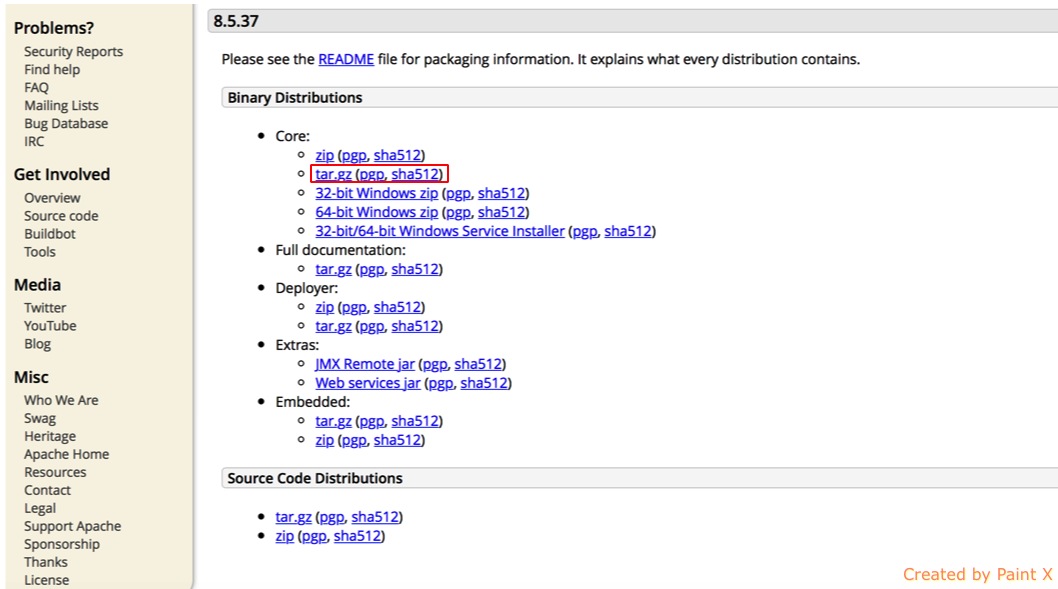Screen dimensions: 1058x589
Task: Download the JMX Remote jar
Action: click(365, 364)
